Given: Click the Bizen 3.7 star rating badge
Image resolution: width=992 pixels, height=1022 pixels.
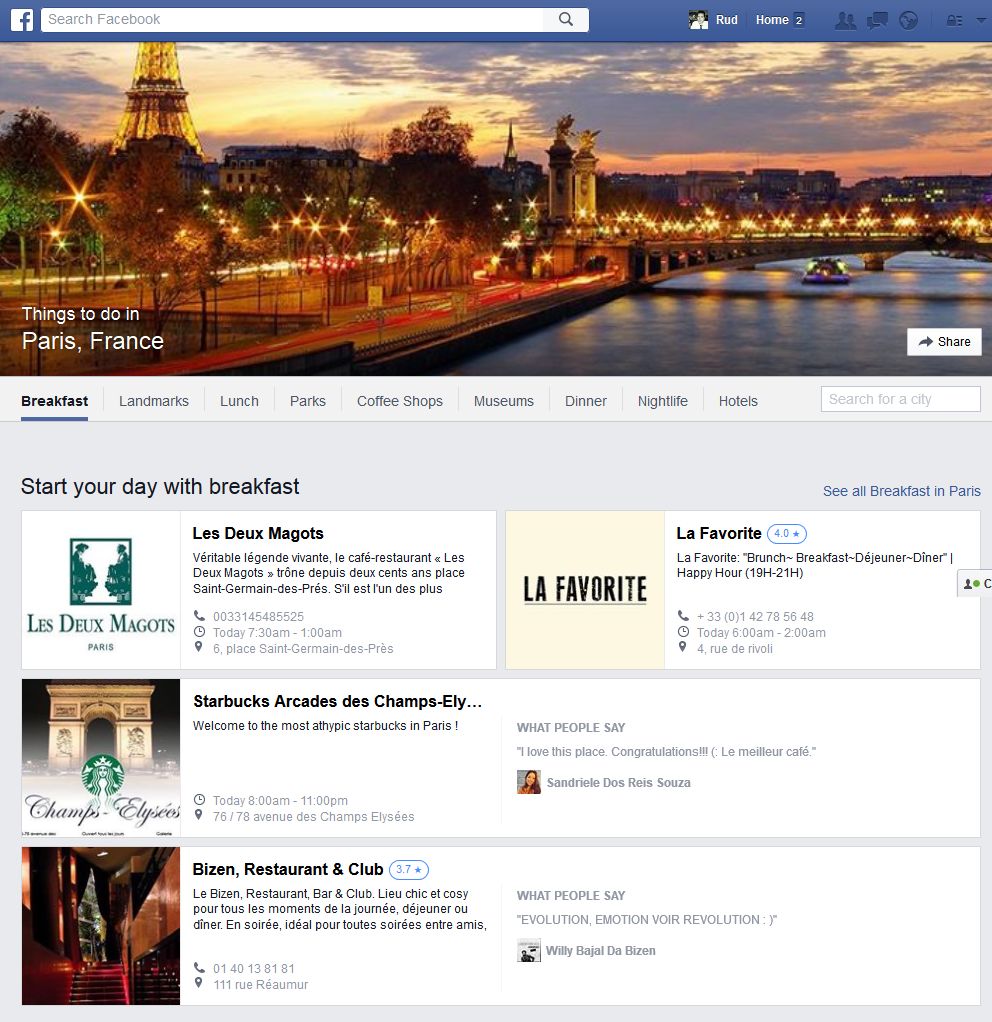Looking at the screenshot, I should pyautogui.click(x=409, y=869).
